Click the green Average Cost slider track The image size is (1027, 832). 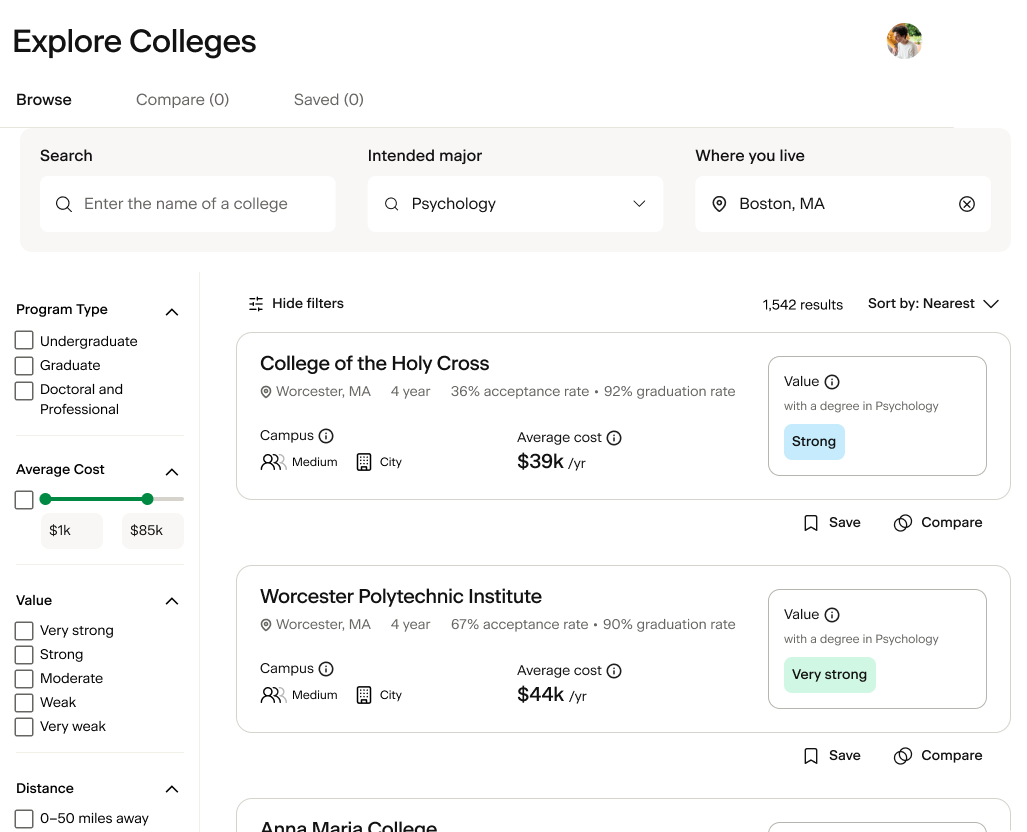[x=96, y=499]
